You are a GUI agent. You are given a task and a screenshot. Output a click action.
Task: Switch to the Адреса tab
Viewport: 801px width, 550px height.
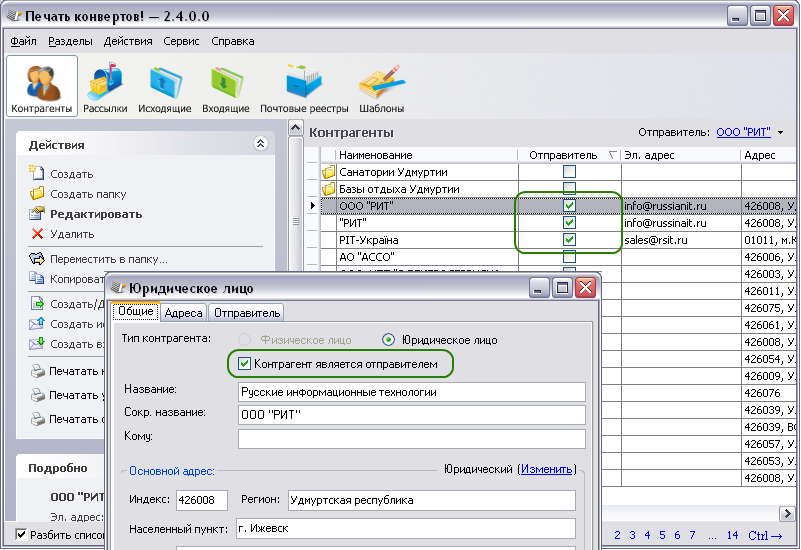[x=183, y=313]
